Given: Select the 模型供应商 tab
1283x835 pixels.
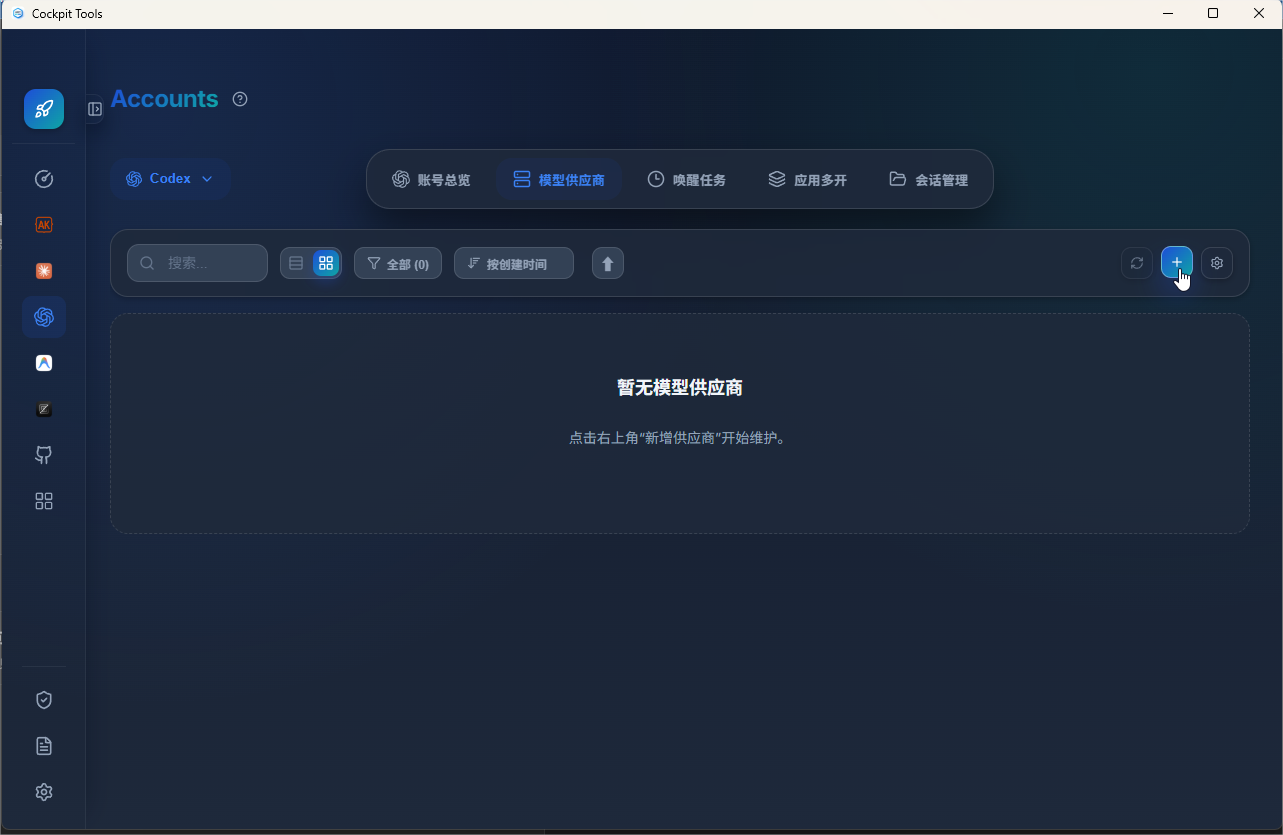Looking at the screenshot, I should [559, 180].
